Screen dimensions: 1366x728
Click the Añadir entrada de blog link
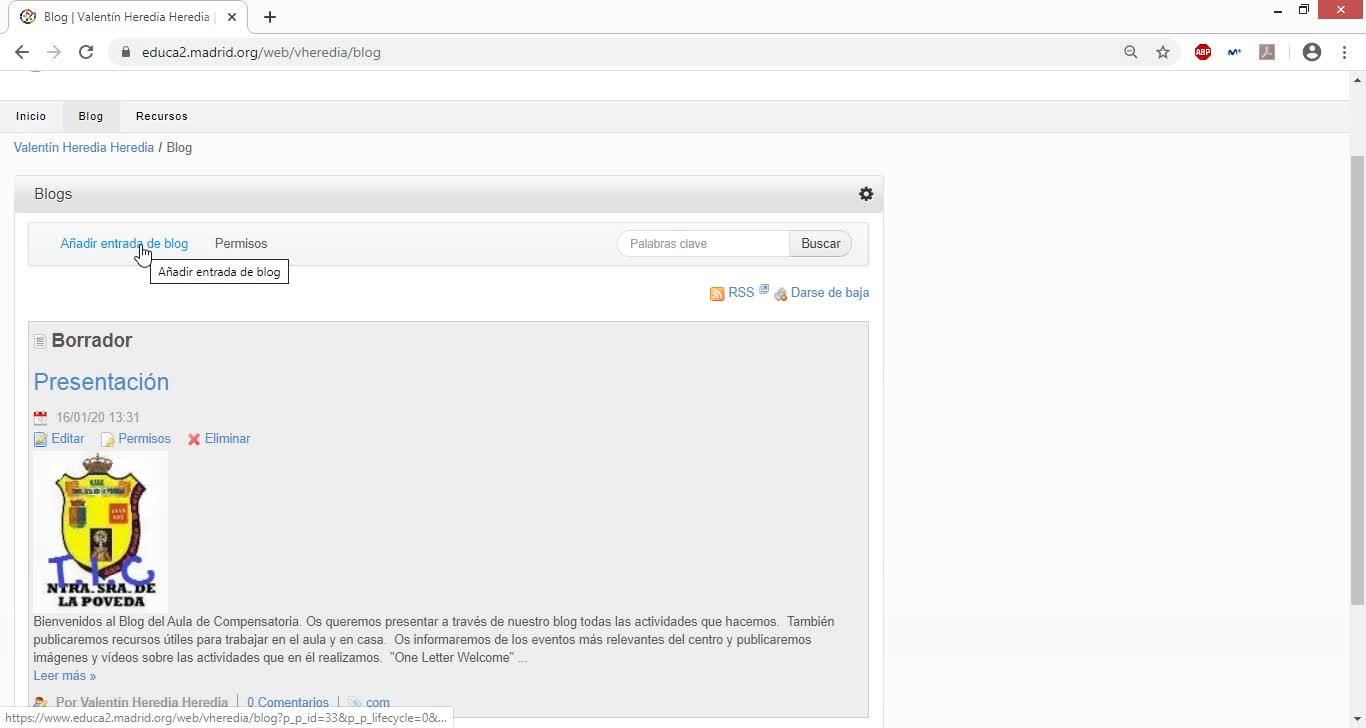click(x=124, y=243)
